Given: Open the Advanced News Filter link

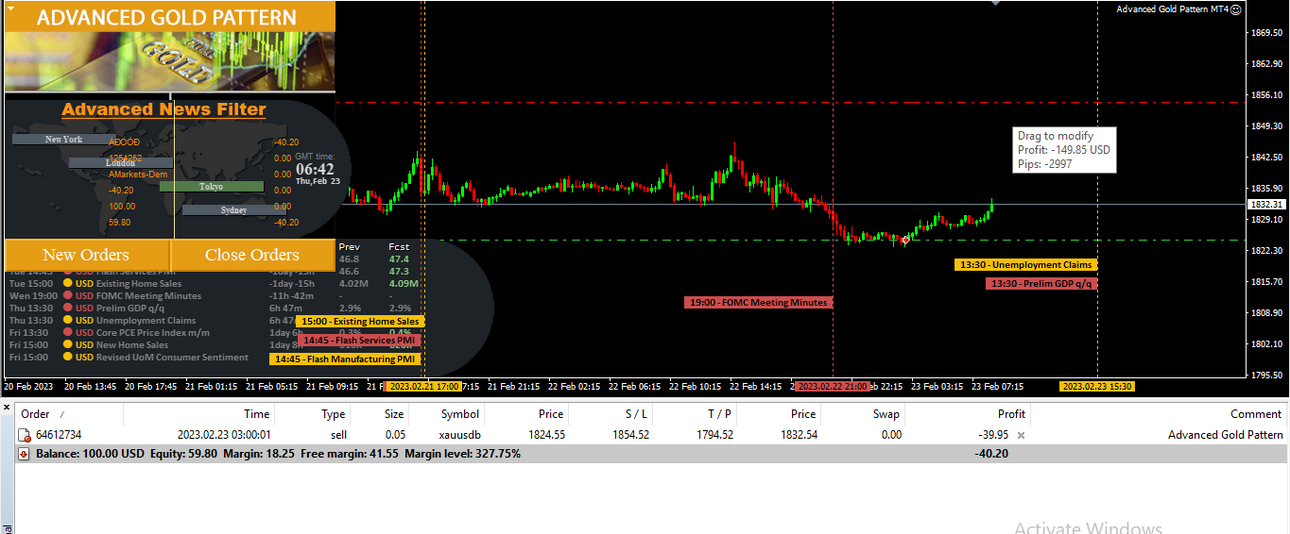Looking at the screenshot, I should coord(164,110).
